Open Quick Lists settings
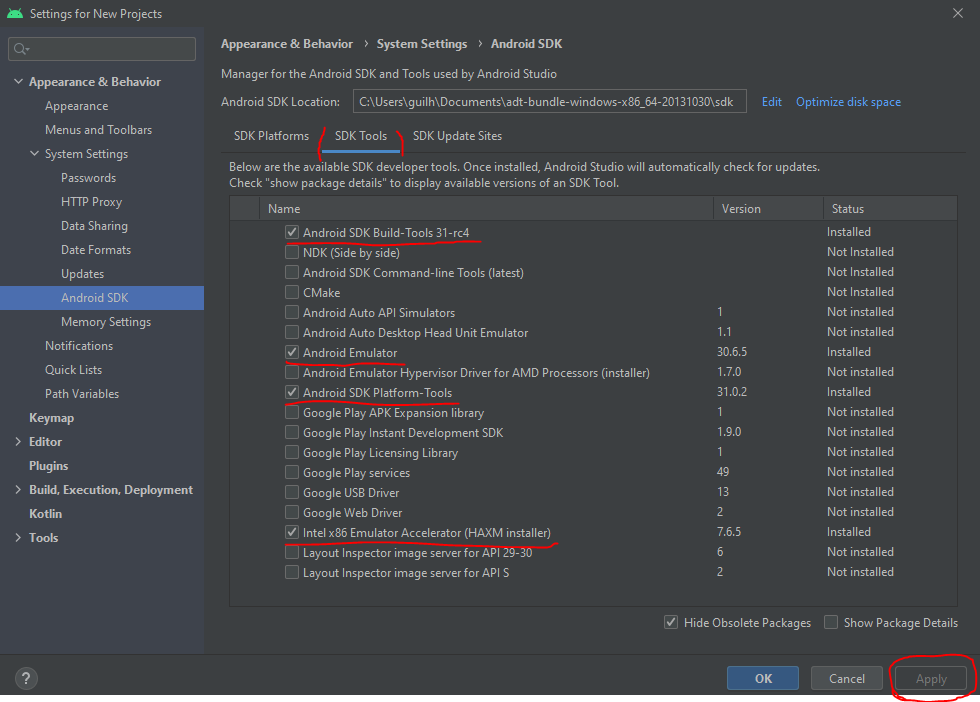The height and width of the screenshot is (702, 980). click(73, 370)
